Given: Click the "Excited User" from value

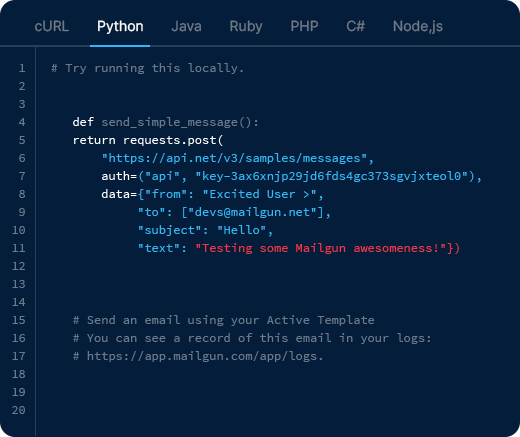Looking at the screenshot, I should [x=260, y=194].
